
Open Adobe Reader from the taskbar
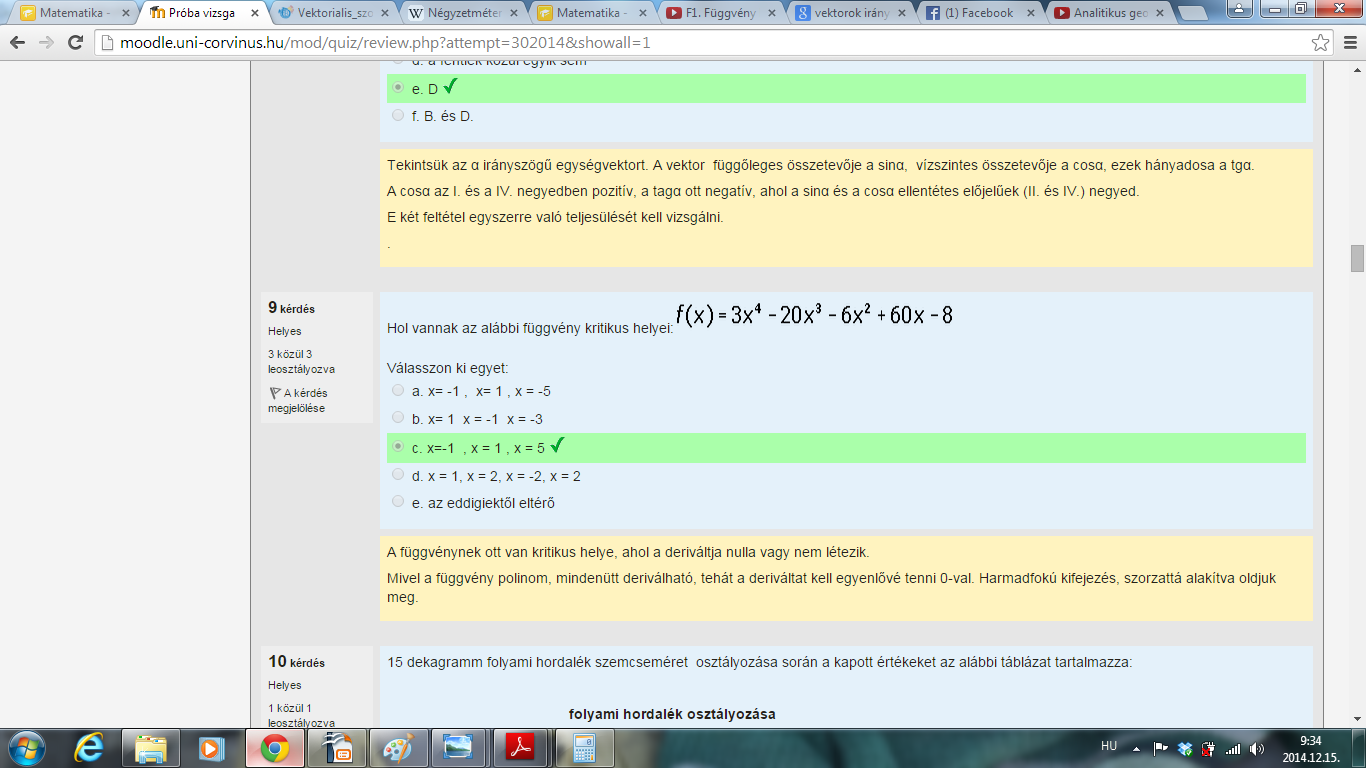pyautogui.click(x=519, y=747)
